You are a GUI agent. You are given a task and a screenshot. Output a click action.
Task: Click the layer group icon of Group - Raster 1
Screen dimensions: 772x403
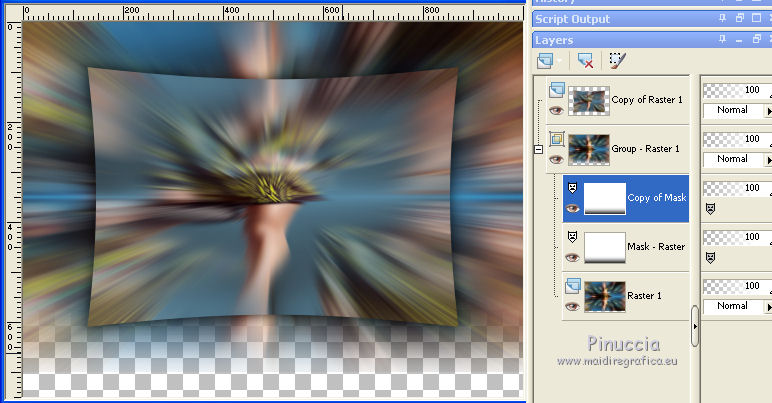(x=557, y=139)
